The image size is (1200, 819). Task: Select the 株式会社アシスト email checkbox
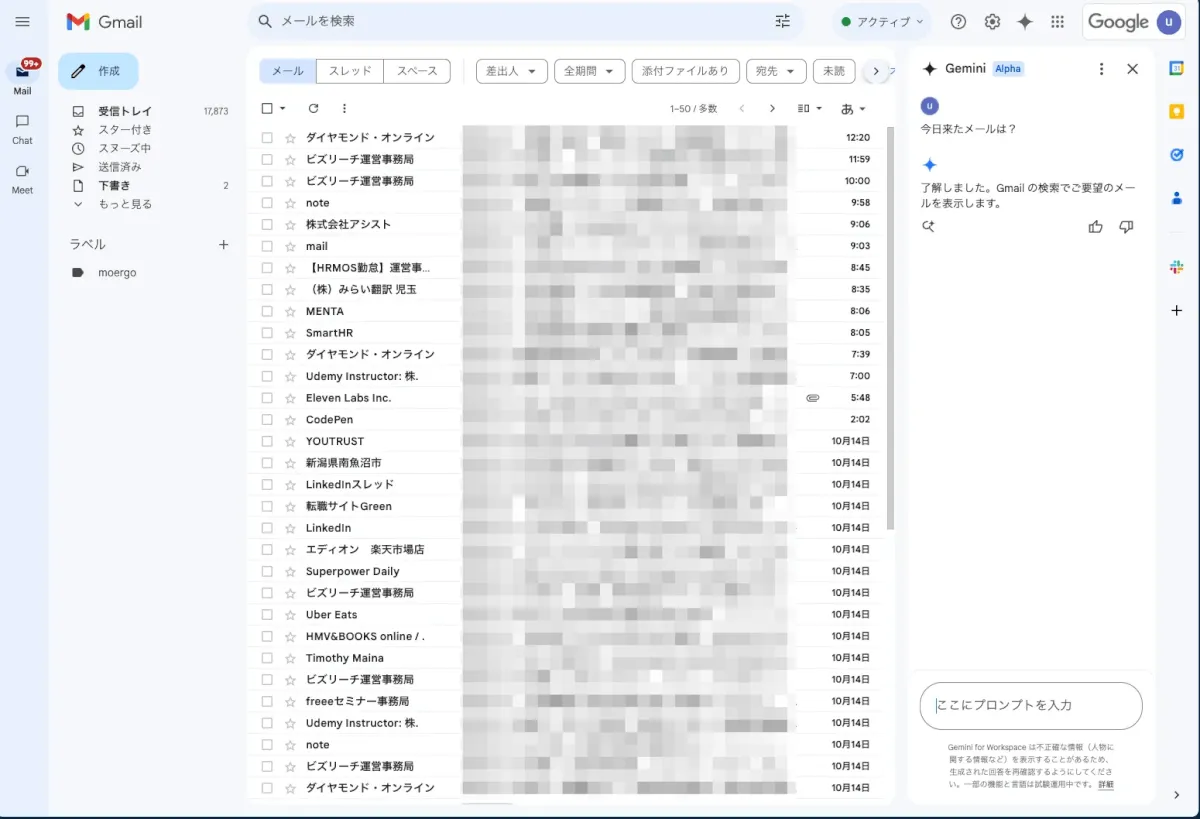tap(267, 224)
